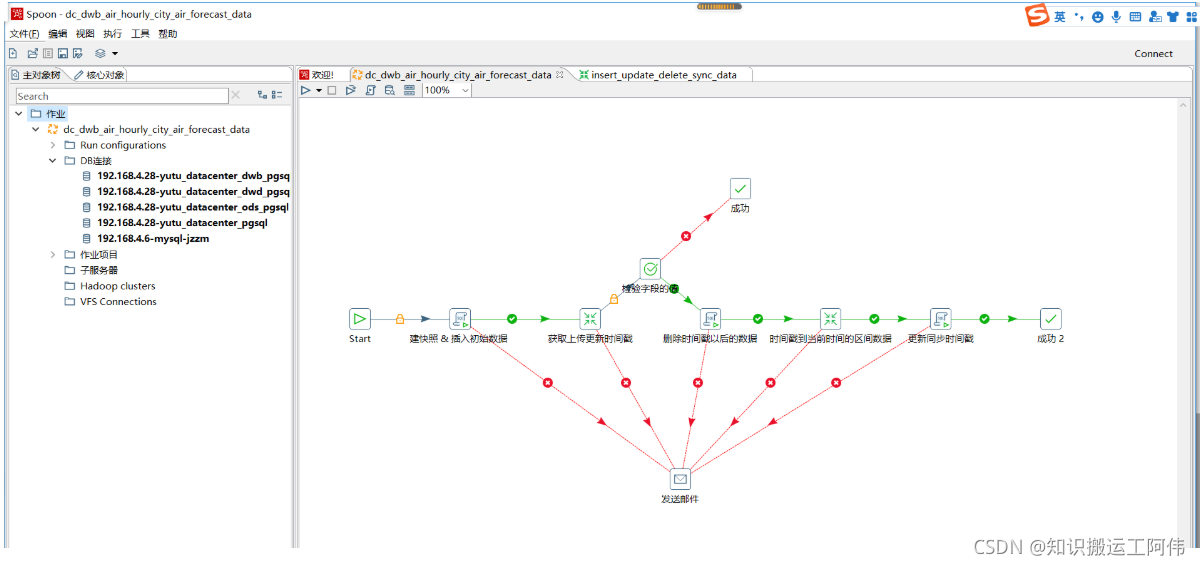
Task: Select the 发送邮件 mail node
Action: pos(680,479)
